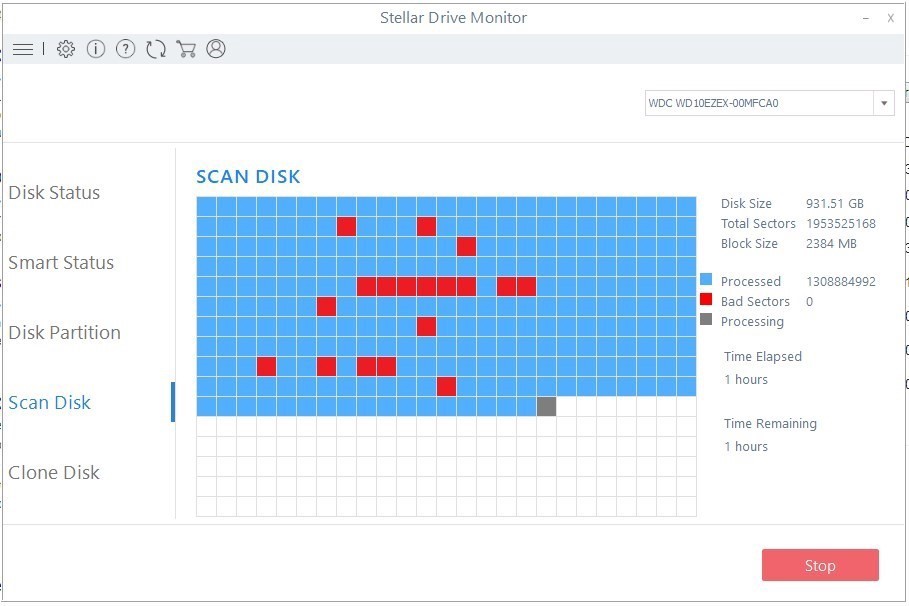Open settings via the gear icon
Image resolution: width=909 pixels, height=606 pixels.
point(66,49)
